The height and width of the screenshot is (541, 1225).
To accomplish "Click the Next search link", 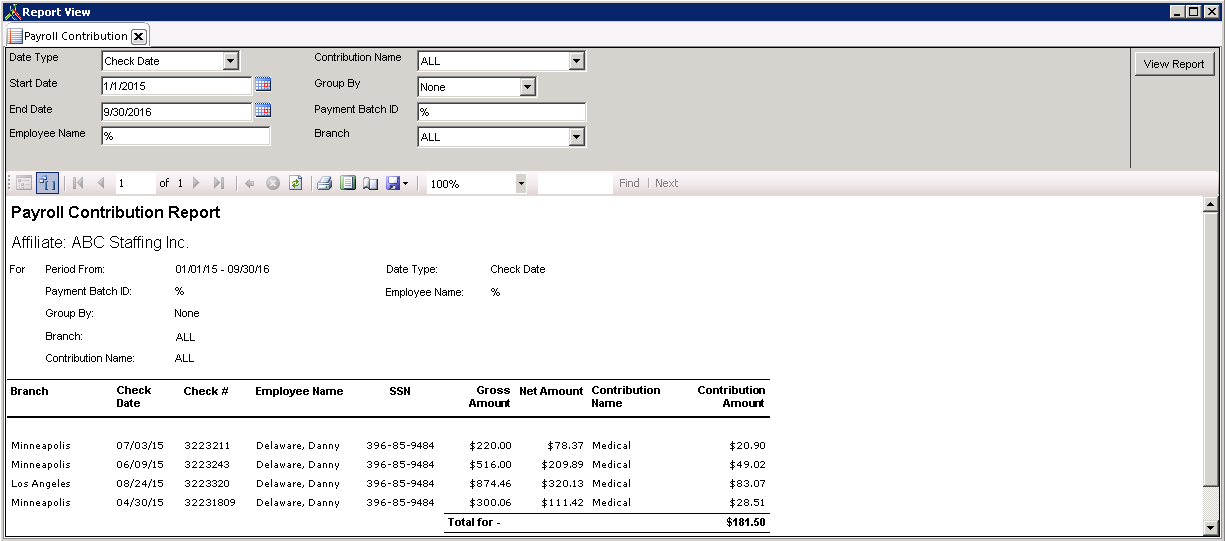I will click(x=667, y=184).
